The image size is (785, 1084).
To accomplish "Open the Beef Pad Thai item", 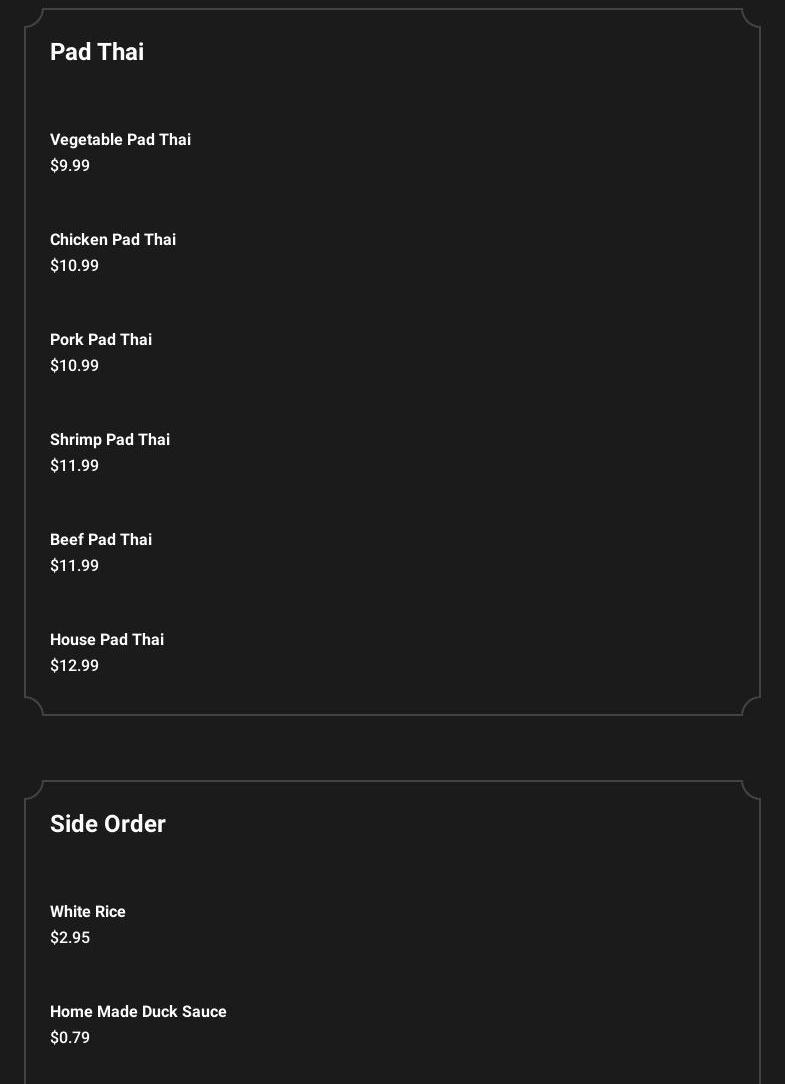I will click(101, 540).
